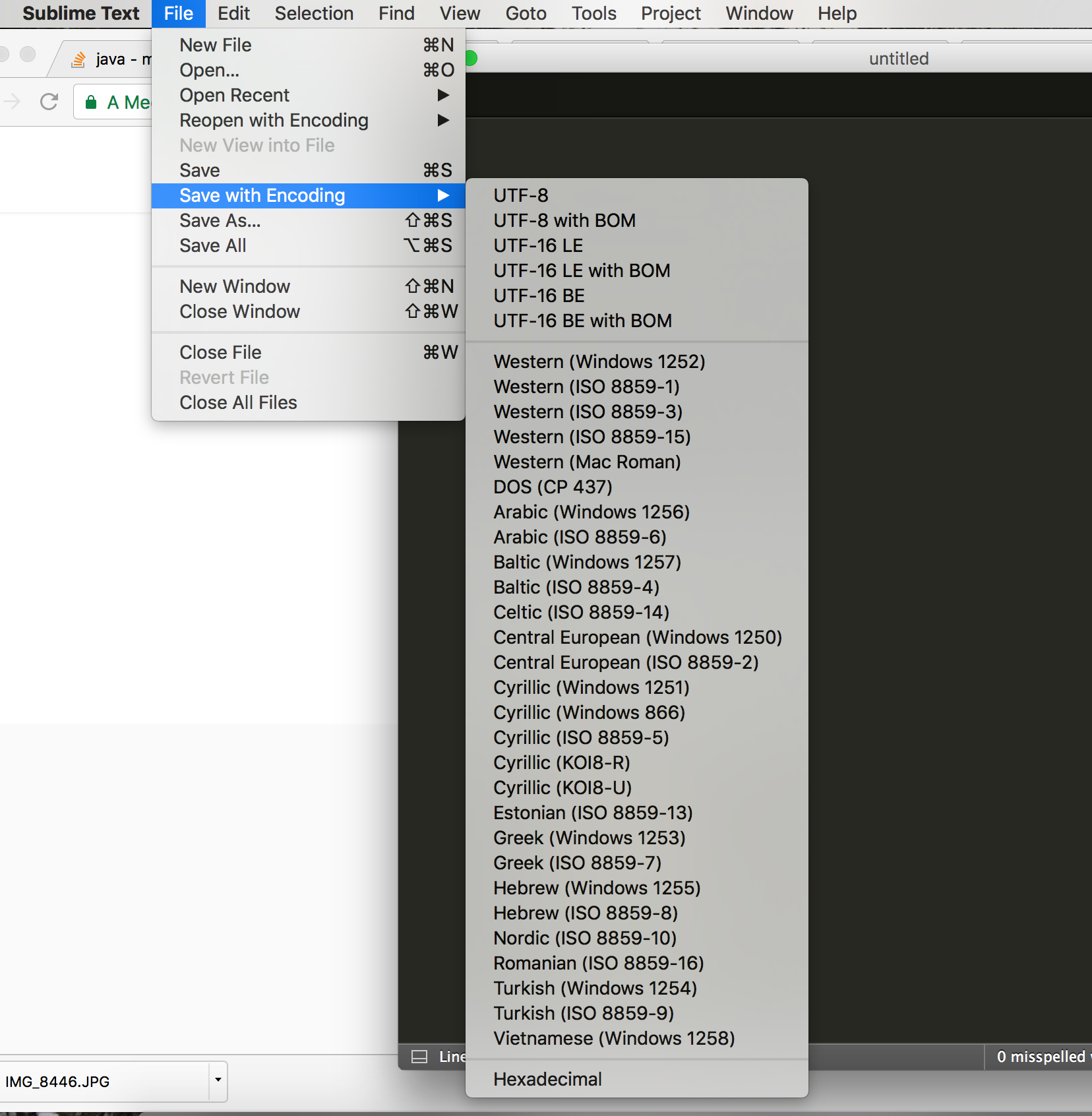Open the Window menu
This screenshot has height=1116, width=1092.
(x=759, y=13)
